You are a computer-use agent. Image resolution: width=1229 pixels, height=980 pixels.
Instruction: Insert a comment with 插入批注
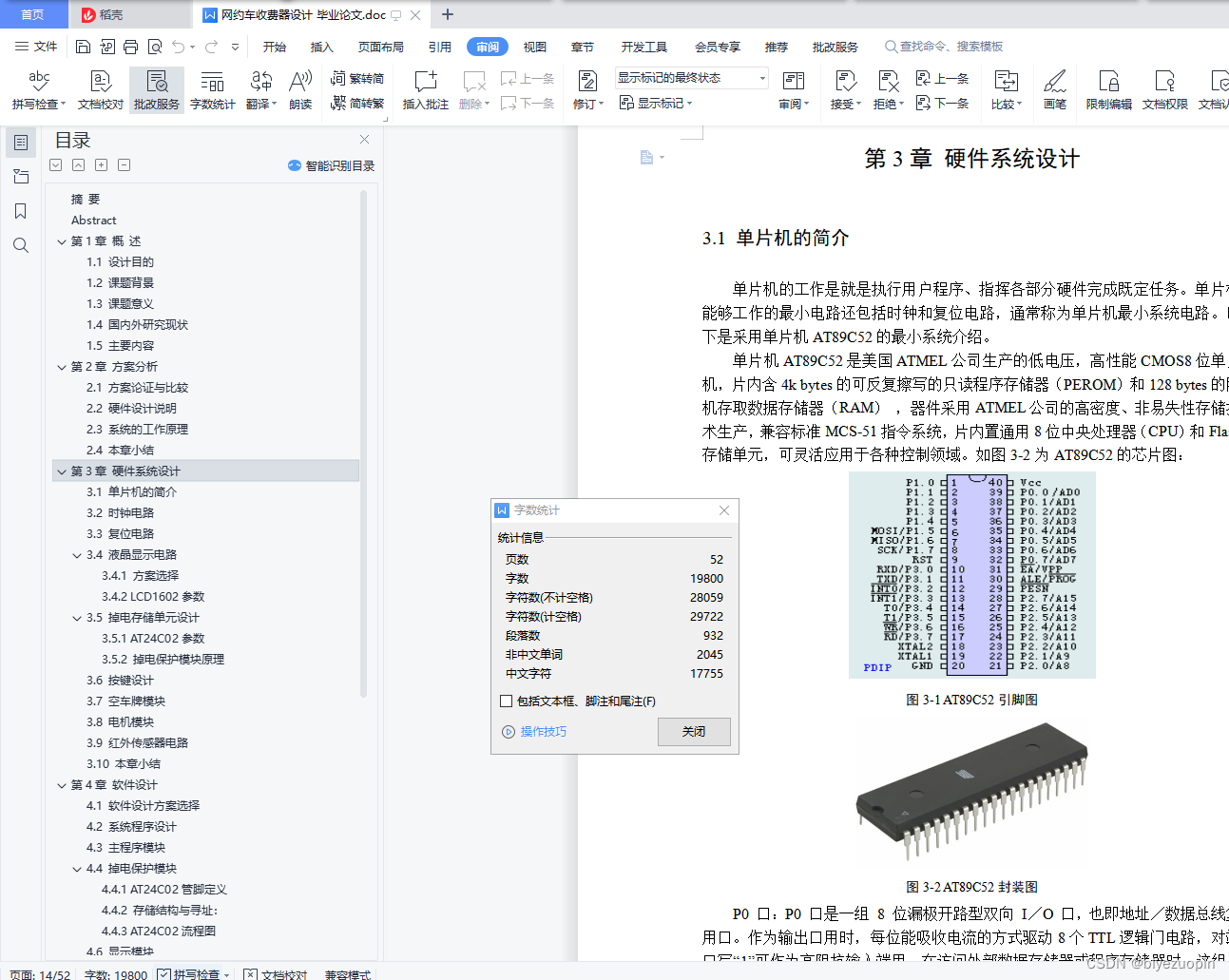coord(426,90)
